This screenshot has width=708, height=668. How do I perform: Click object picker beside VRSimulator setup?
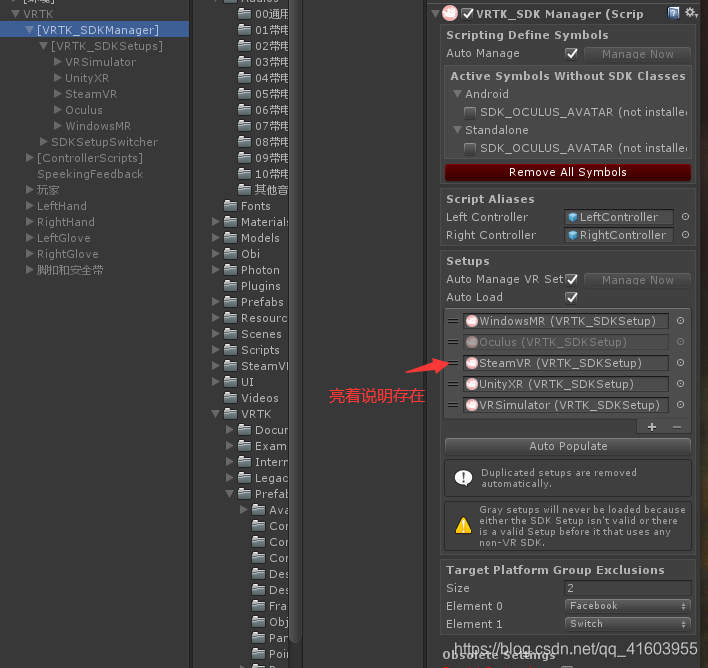(x=680, y=405)
